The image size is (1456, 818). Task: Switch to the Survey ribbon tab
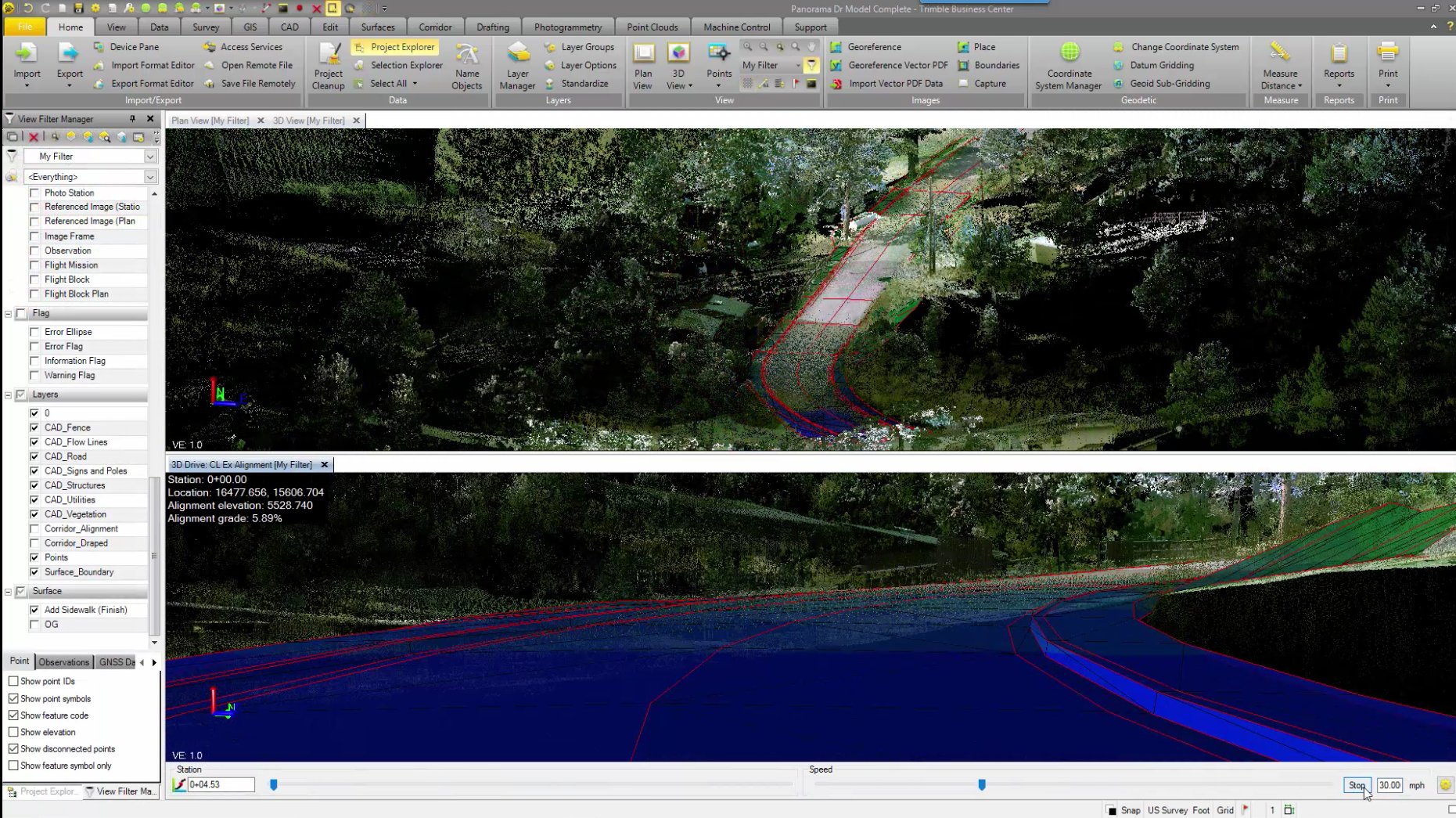pos(206,27)
